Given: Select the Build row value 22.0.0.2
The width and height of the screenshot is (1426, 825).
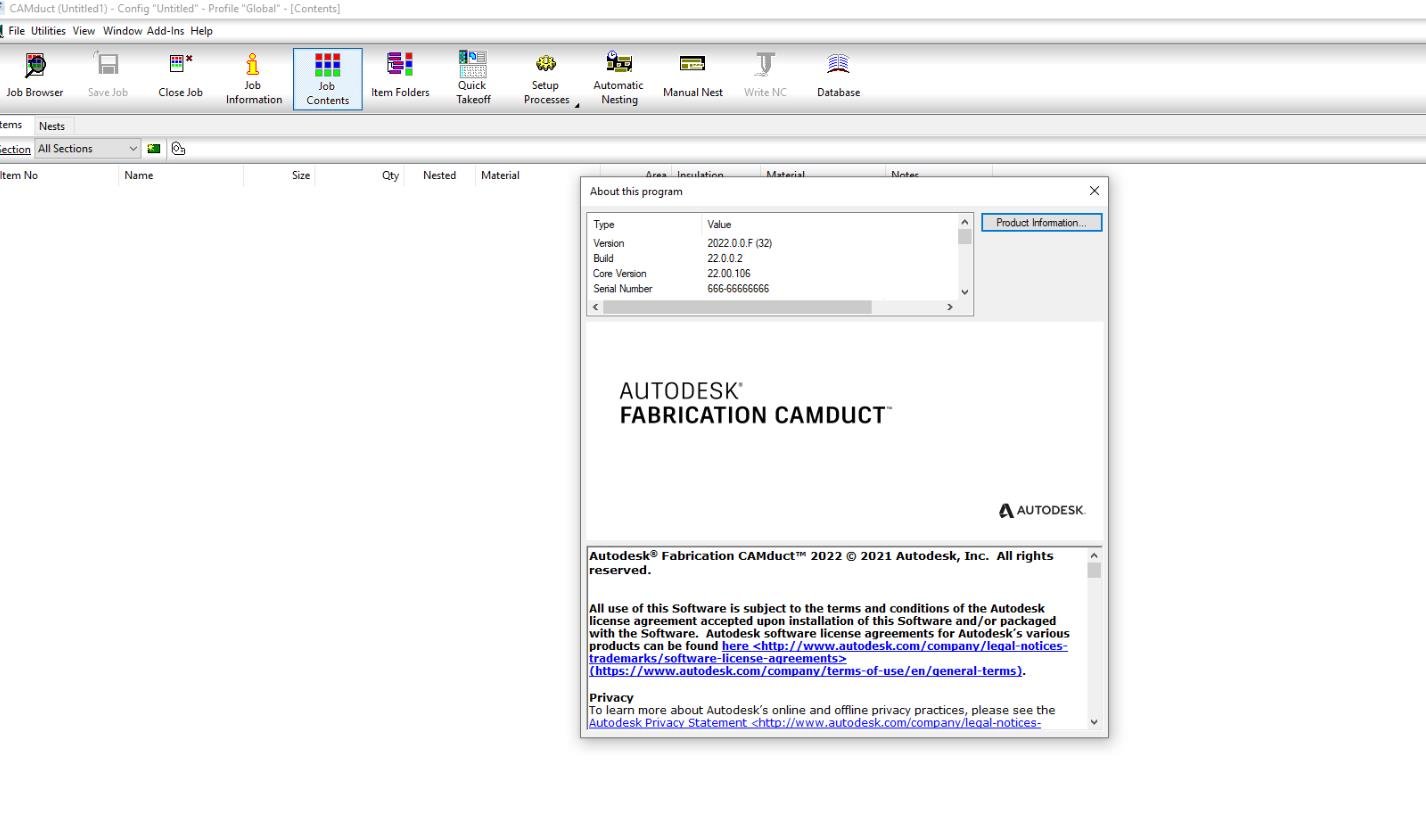Looking at the screenshot, I should click(x=724, y=258).
